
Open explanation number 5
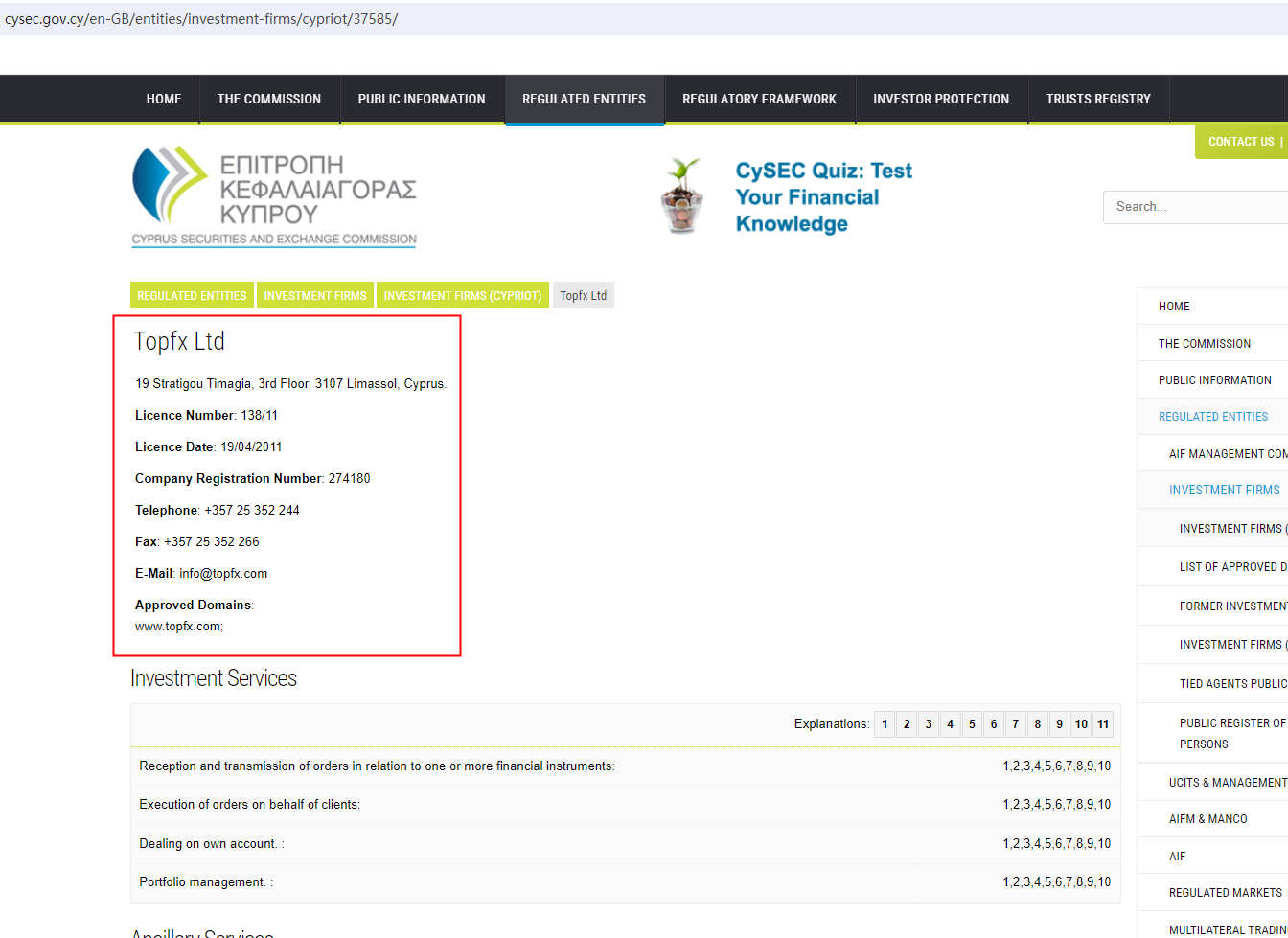tap(972, 724)
